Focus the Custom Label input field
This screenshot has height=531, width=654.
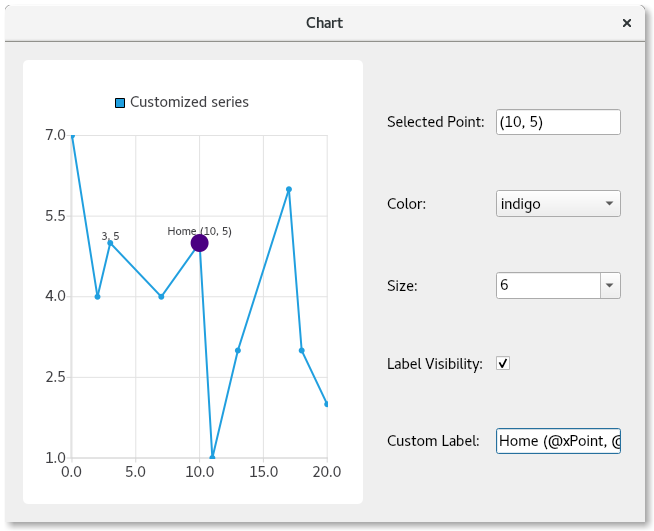(558, 441)
